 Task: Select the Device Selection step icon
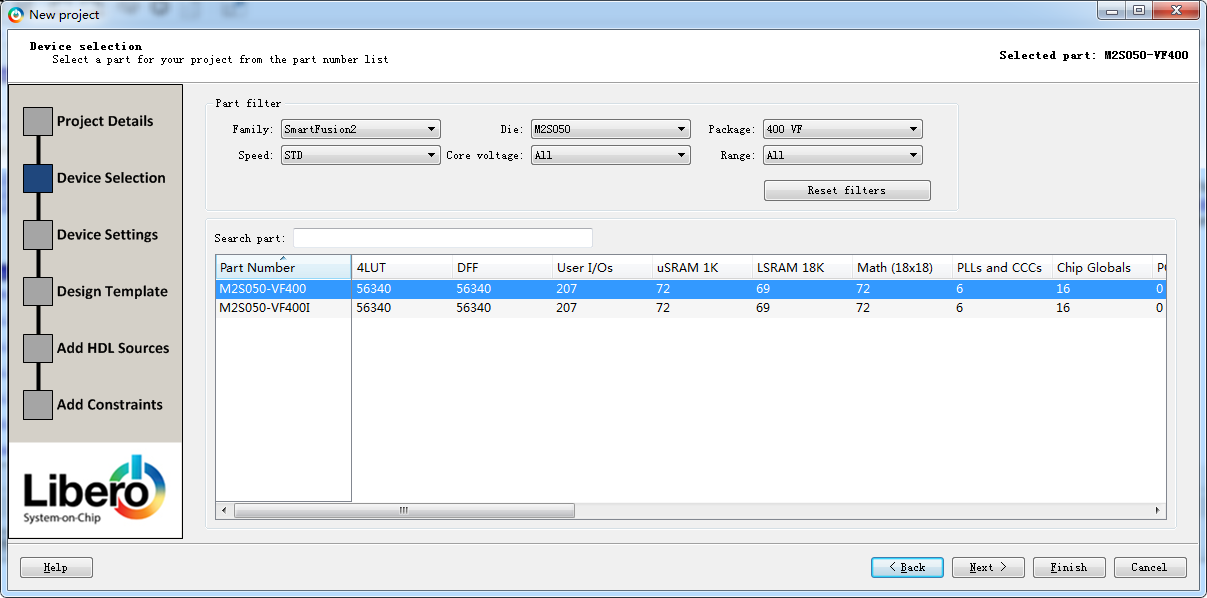pos(37,177)
